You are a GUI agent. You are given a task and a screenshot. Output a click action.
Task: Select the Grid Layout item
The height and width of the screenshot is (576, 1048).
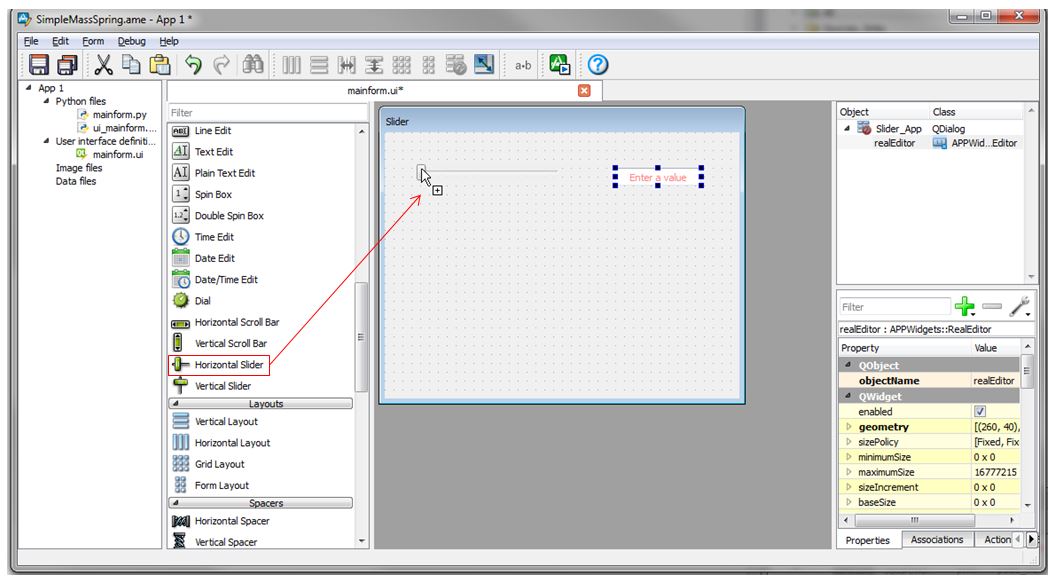point(221,464)
